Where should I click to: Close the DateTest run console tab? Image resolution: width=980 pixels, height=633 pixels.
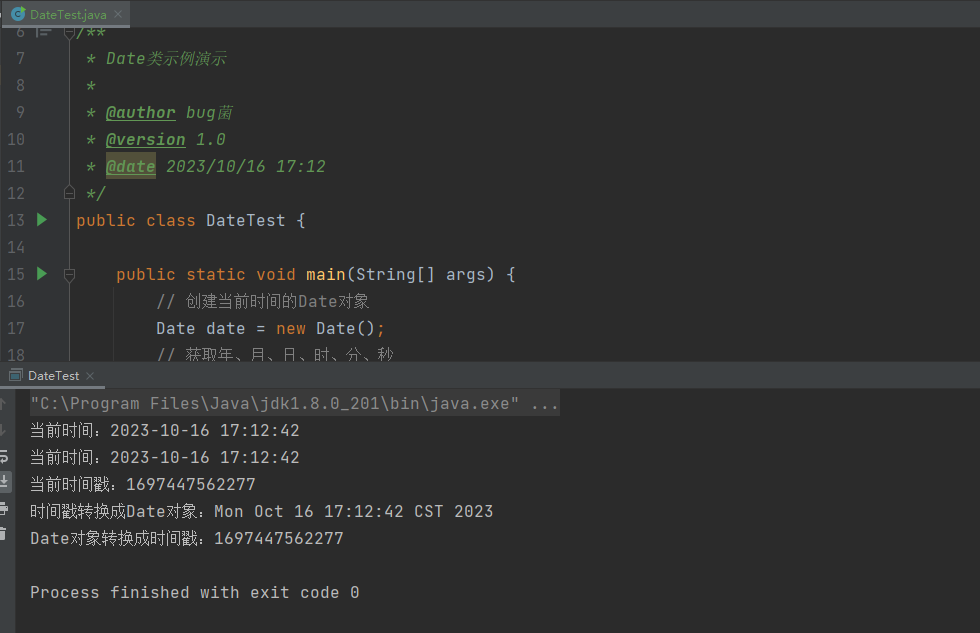(x=90, y=376)
